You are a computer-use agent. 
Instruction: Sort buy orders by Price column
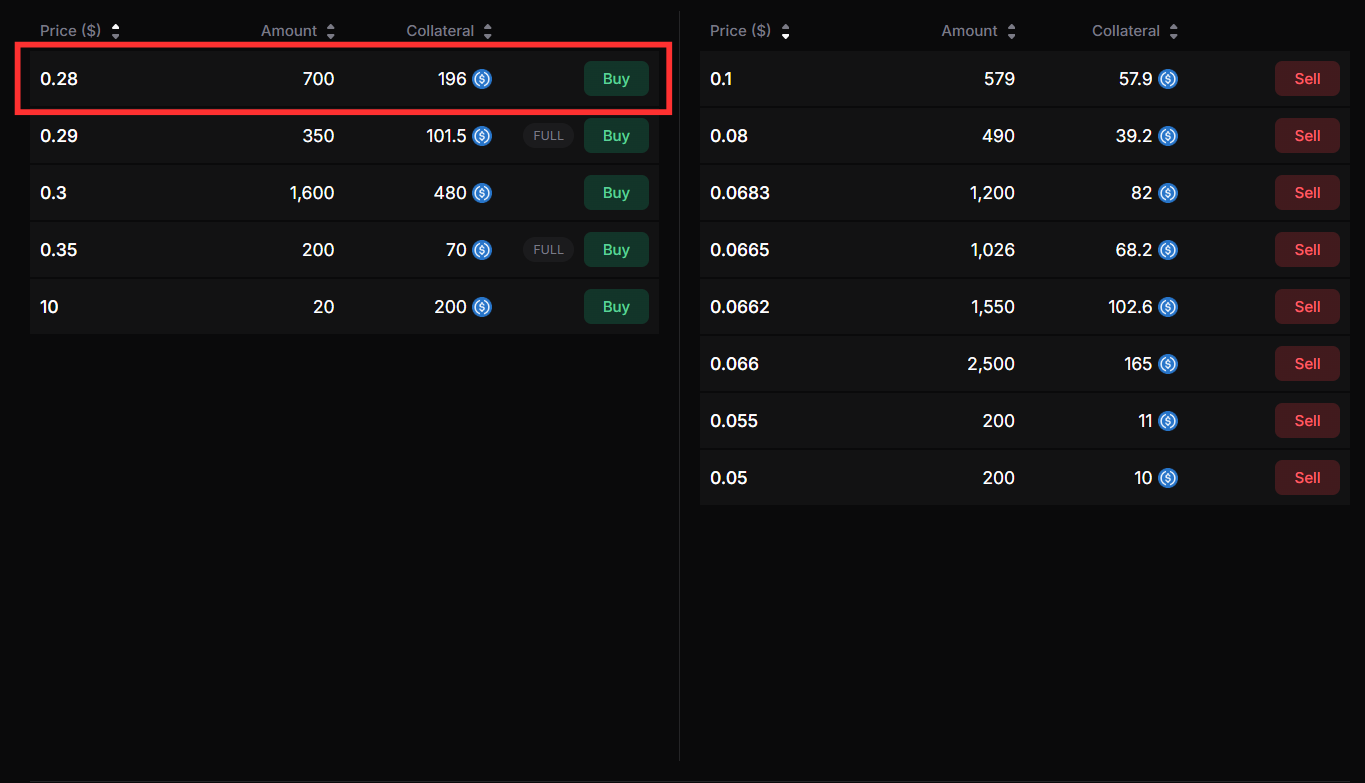(116, 31)
